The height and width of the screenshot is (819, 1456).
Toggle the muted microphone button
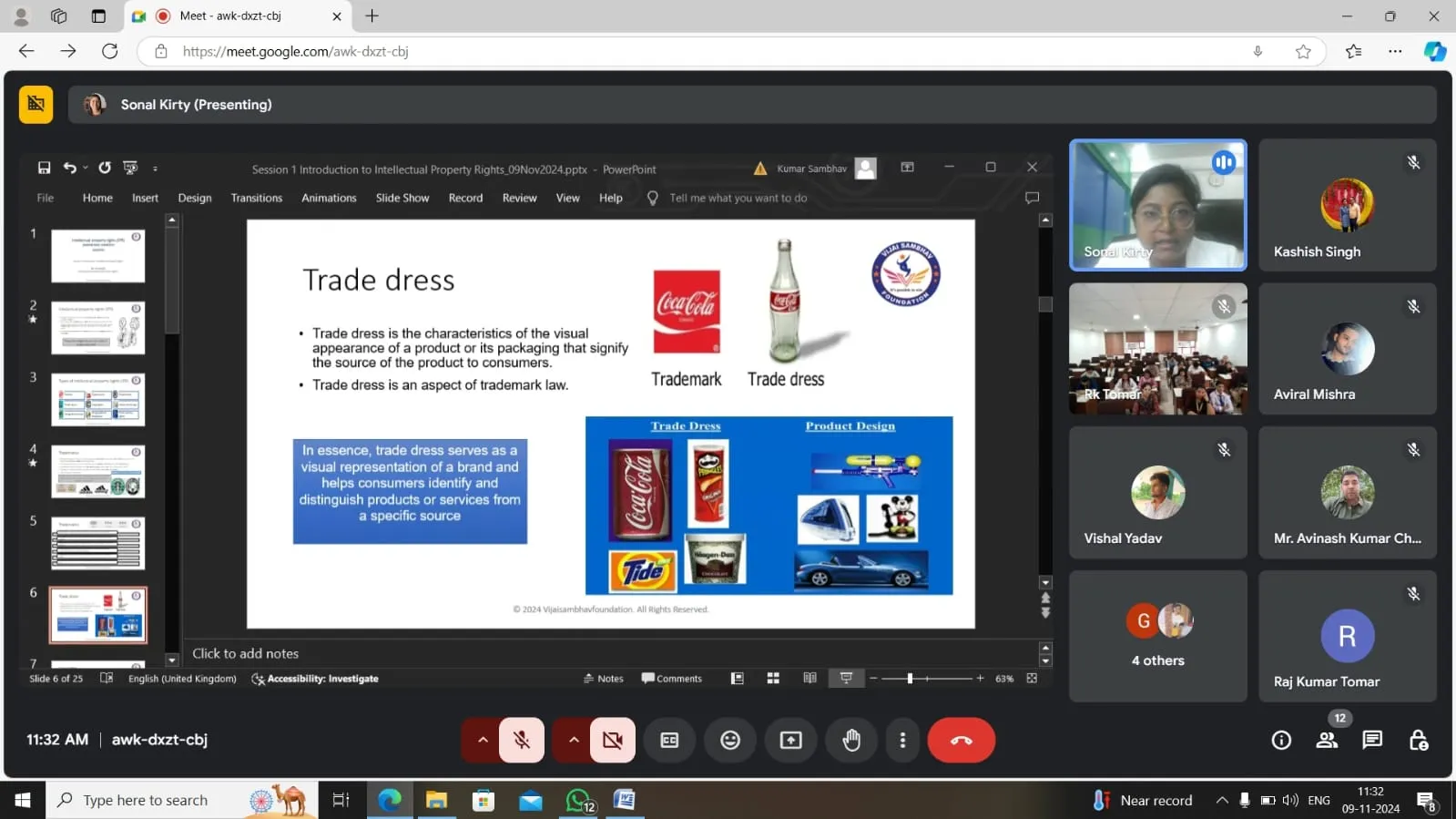click(522, 740)
